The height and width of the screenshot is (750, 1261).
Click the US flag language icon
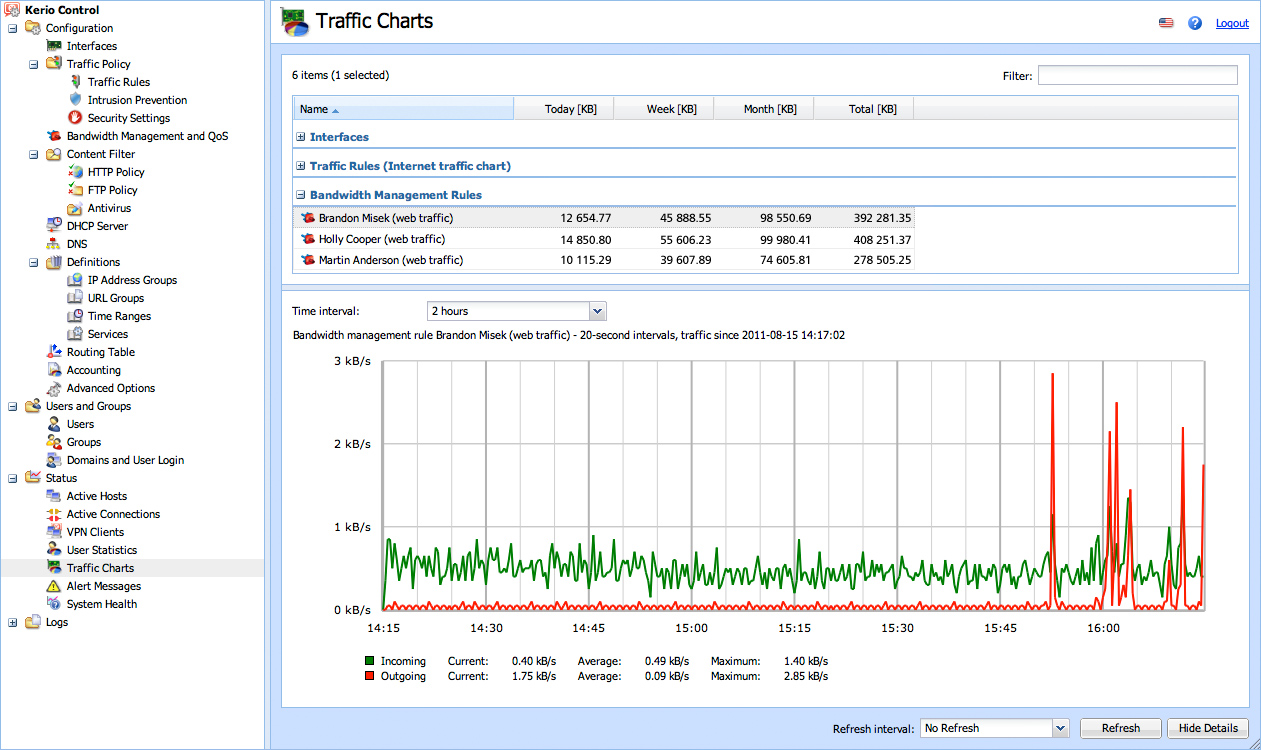1166,23
